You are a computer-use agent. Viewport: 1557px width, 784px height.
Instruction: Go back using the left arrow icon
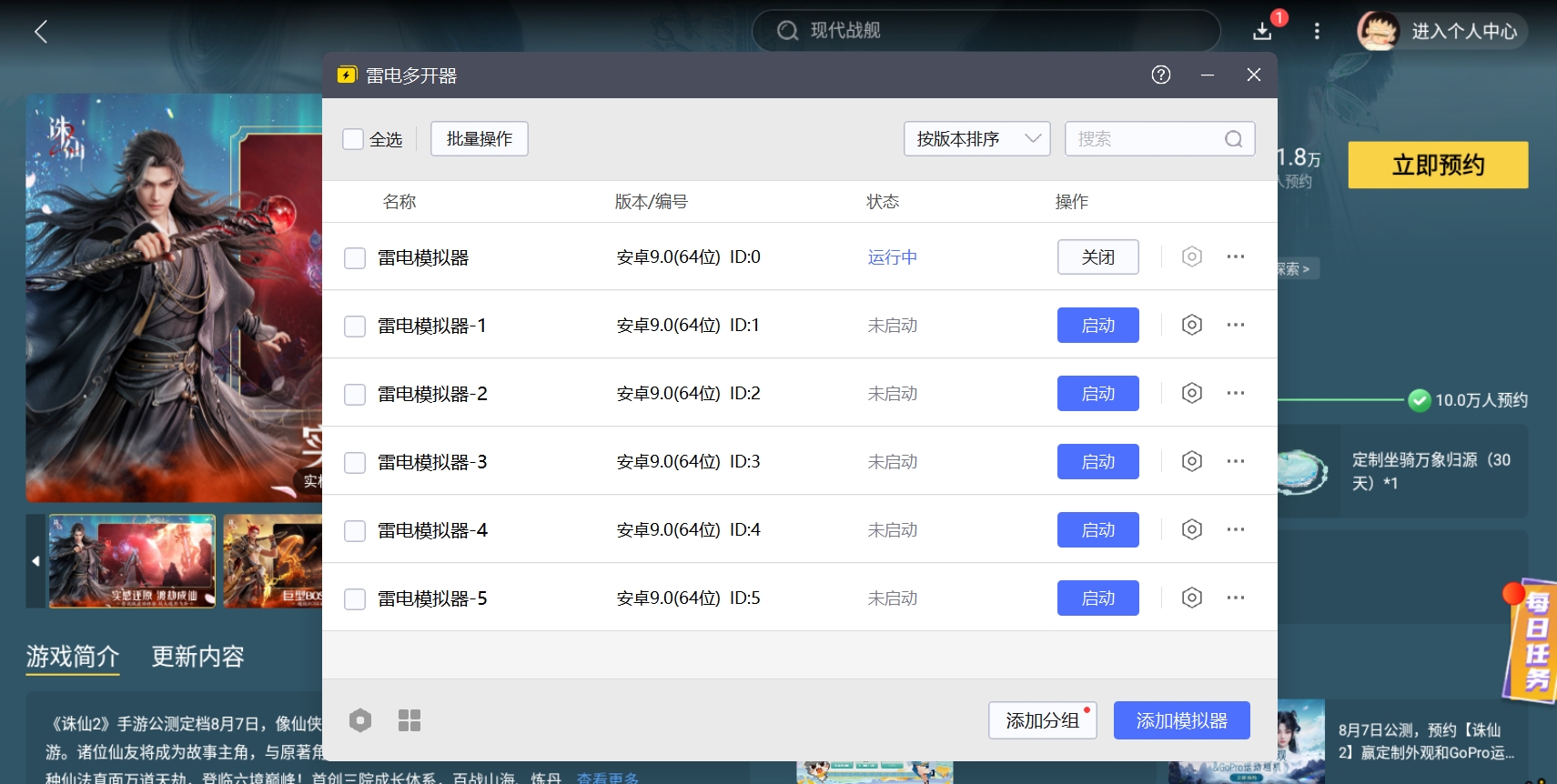(41, 32)
